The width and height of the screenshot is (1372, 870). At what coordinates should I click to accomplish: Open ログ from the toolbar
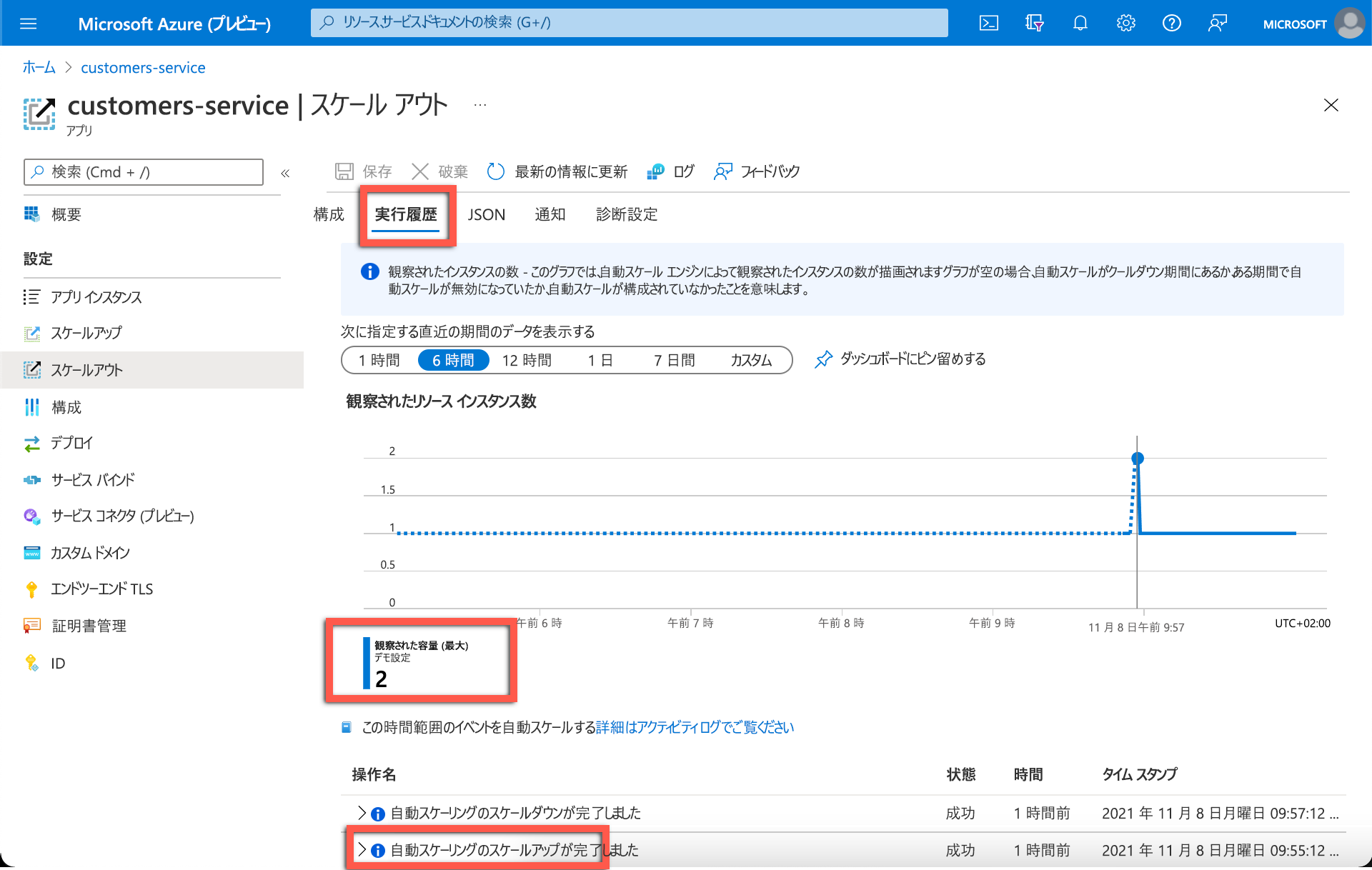click(670, 171)
